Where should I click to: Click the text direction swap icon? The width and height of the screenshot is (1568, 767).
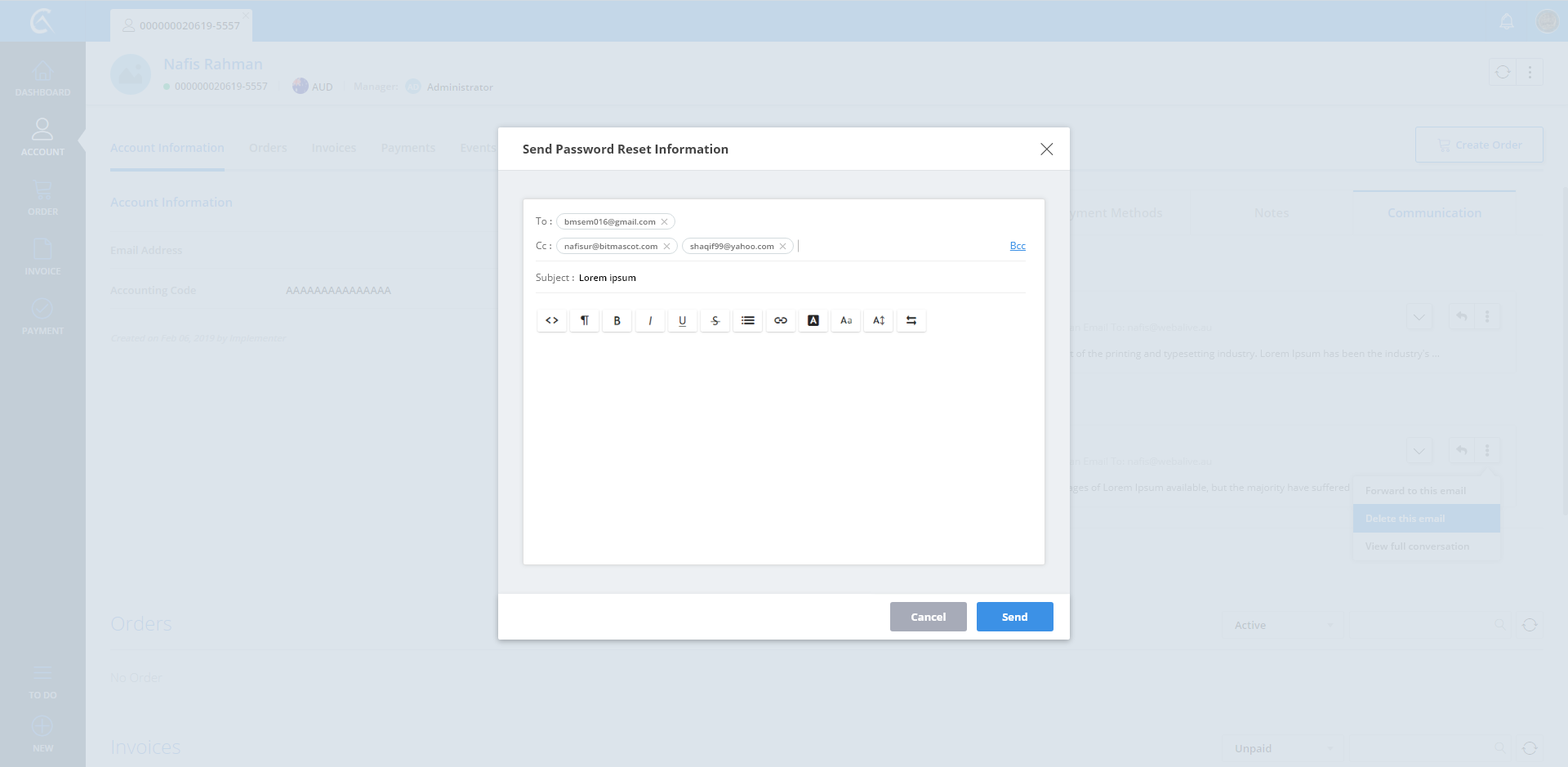coord(911,320)
